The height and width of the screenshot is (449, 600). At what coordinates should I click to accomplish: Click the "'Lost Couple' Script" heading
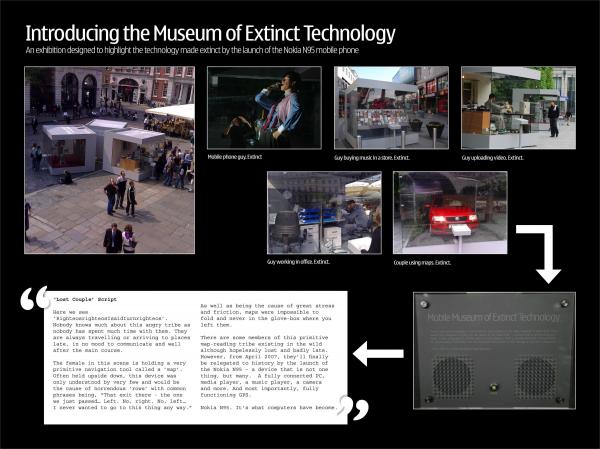[x=85, y=299]
